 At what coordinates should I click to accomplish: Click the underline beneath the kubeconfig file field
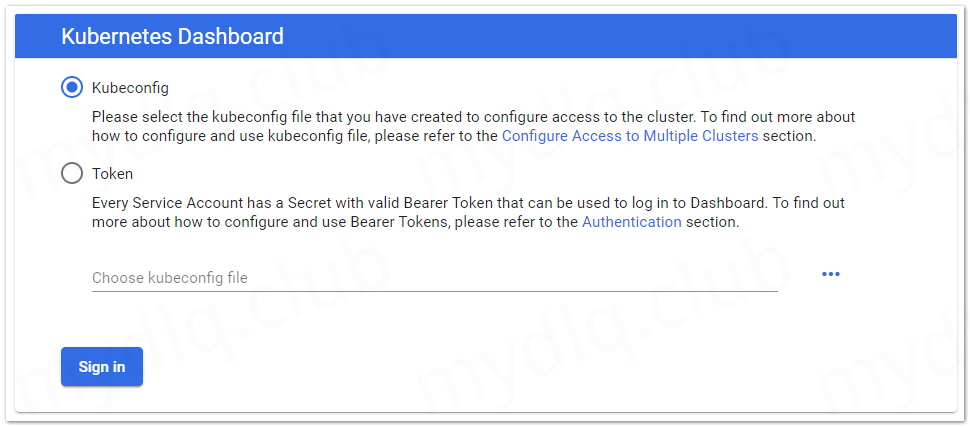(434, 292)
